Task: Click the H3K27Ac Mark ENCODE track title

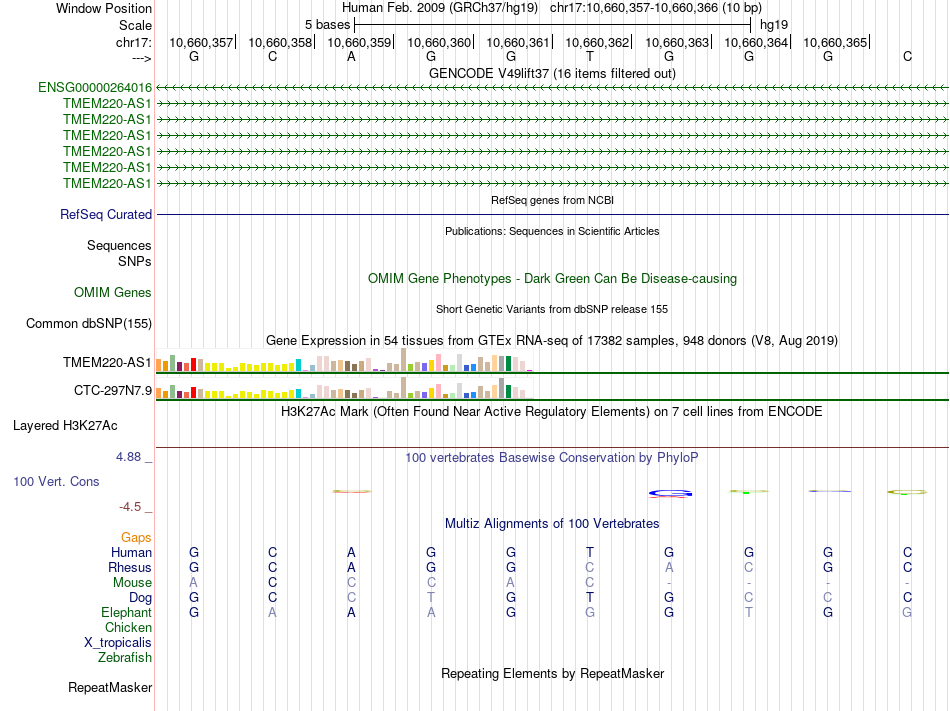Action: coord(552,412)
